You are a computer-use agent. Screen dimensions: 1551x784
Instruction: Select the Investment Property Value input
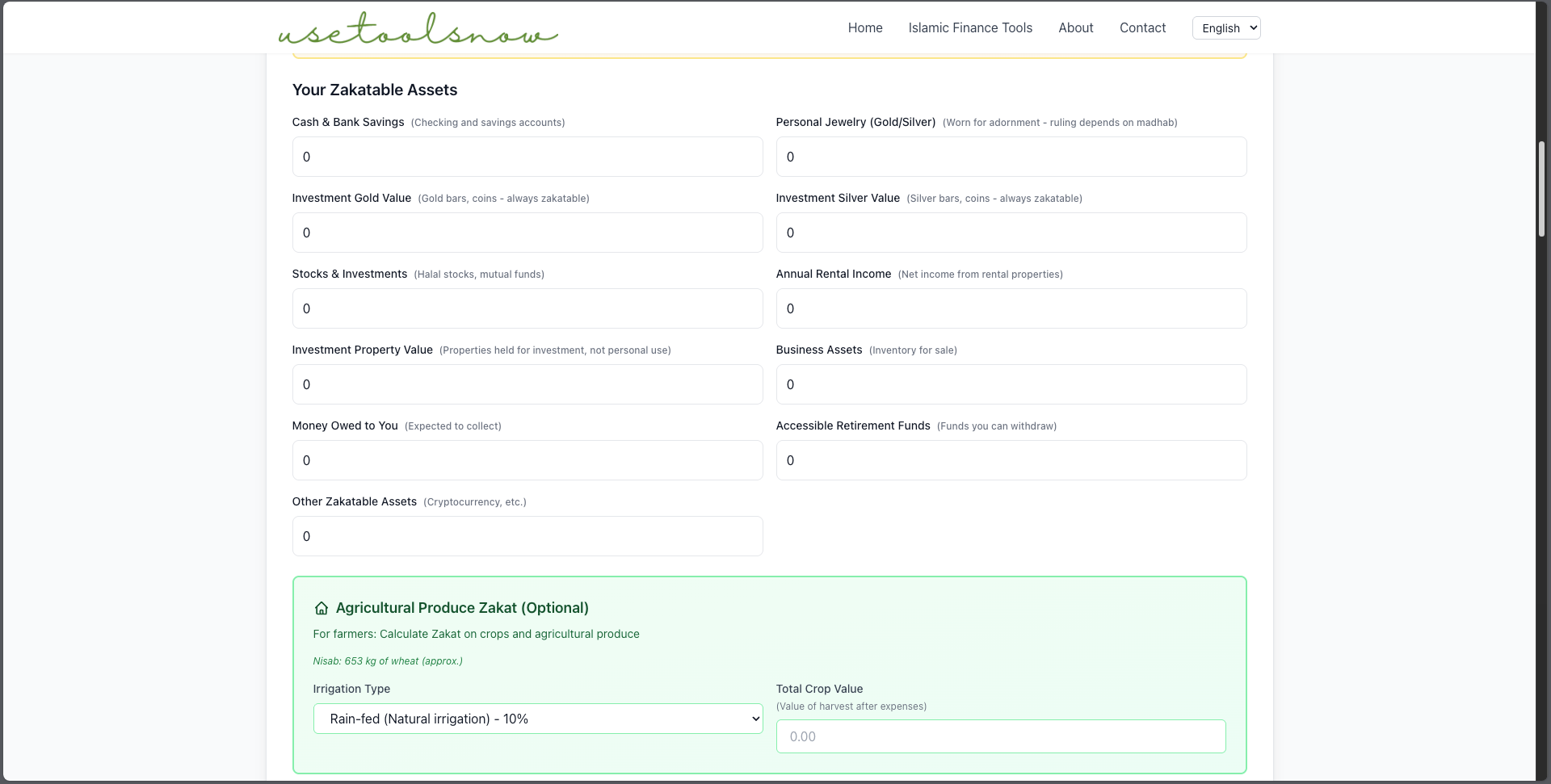click(527, 384)
